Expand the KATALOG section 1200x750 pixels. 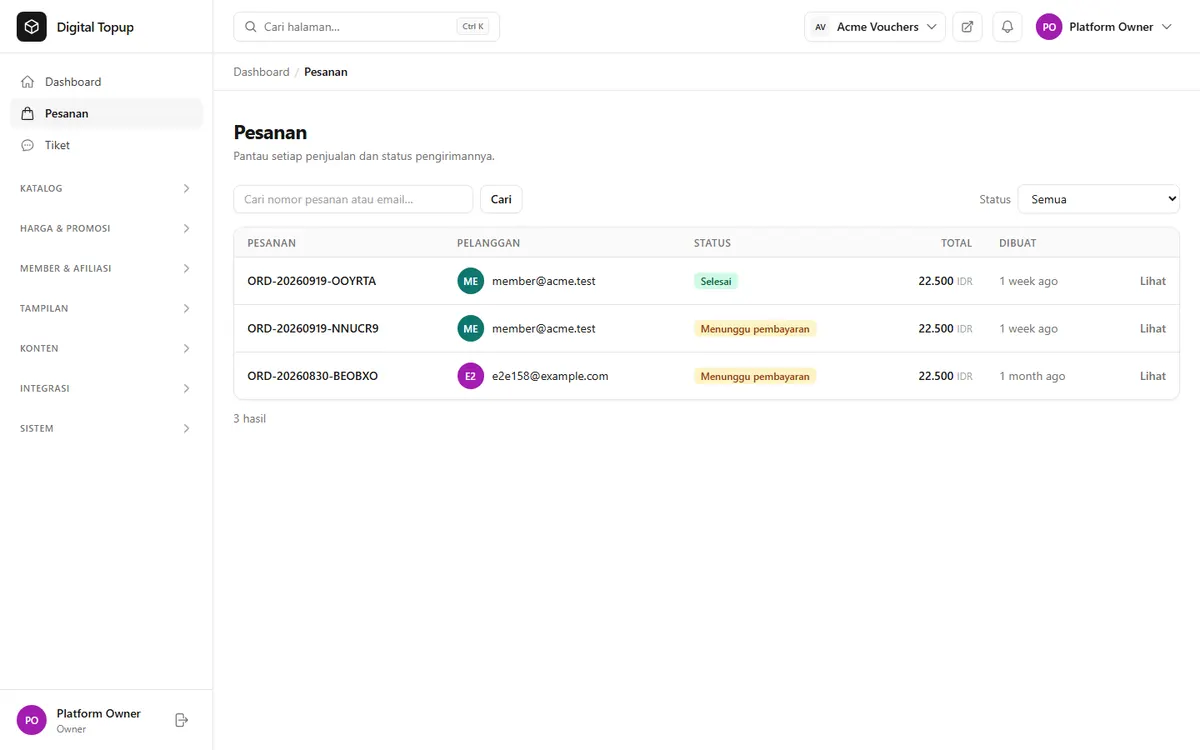click(x=106, y=188)
